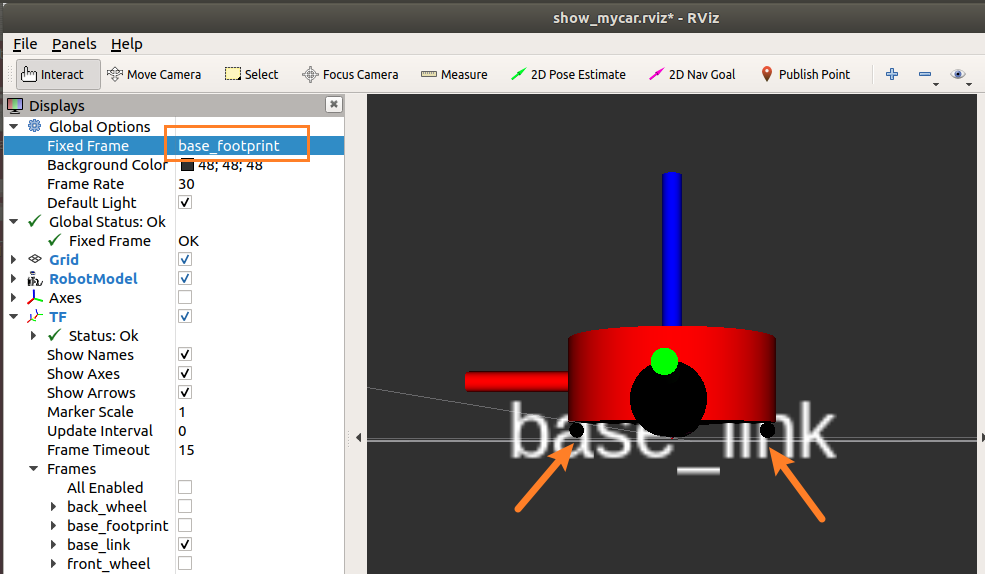Enable the back_wheel frame checkbox

(x=185, y=506)
